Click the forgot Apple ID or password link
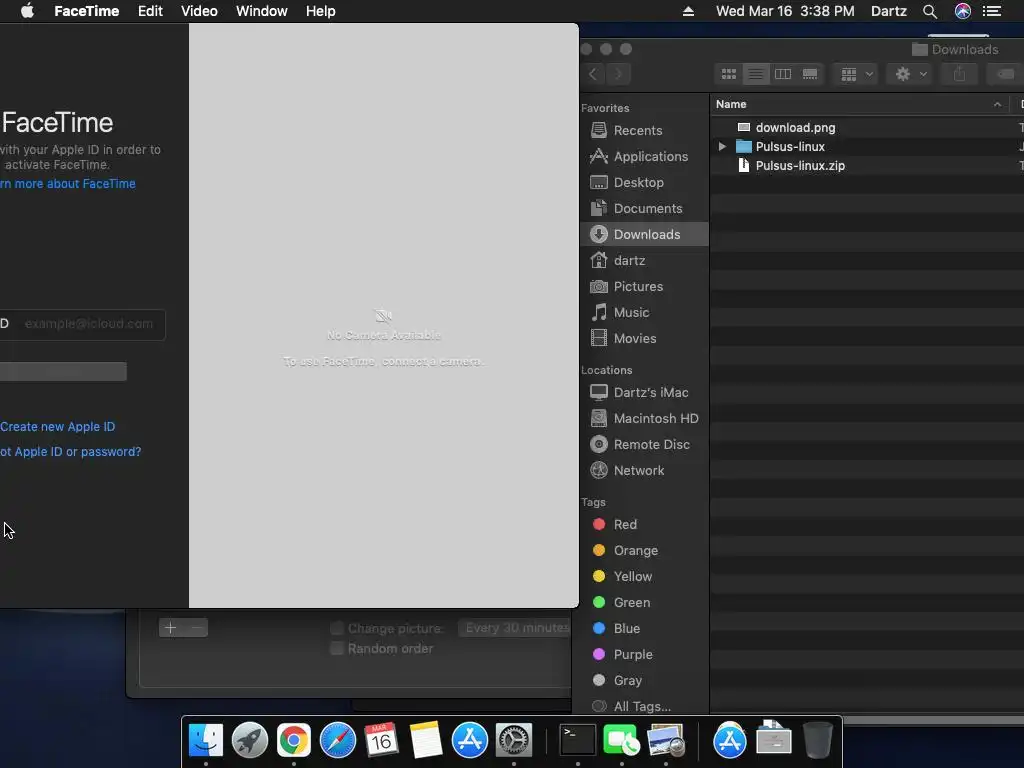1024x768 pixels. pyautogui.click(x=71, y=451)
